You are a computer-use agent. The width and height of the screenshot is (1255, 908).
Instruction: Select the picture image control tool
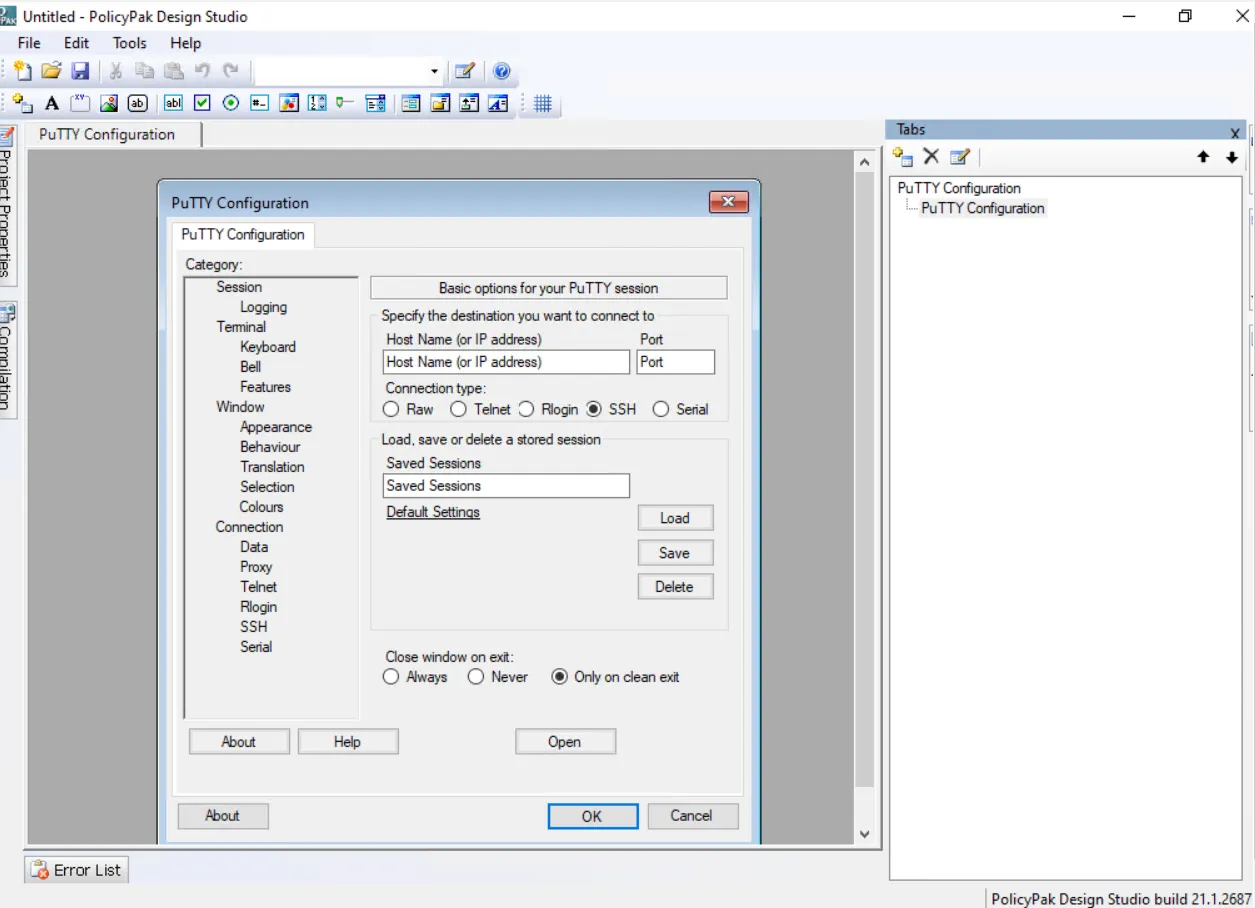tap(109, 103)
